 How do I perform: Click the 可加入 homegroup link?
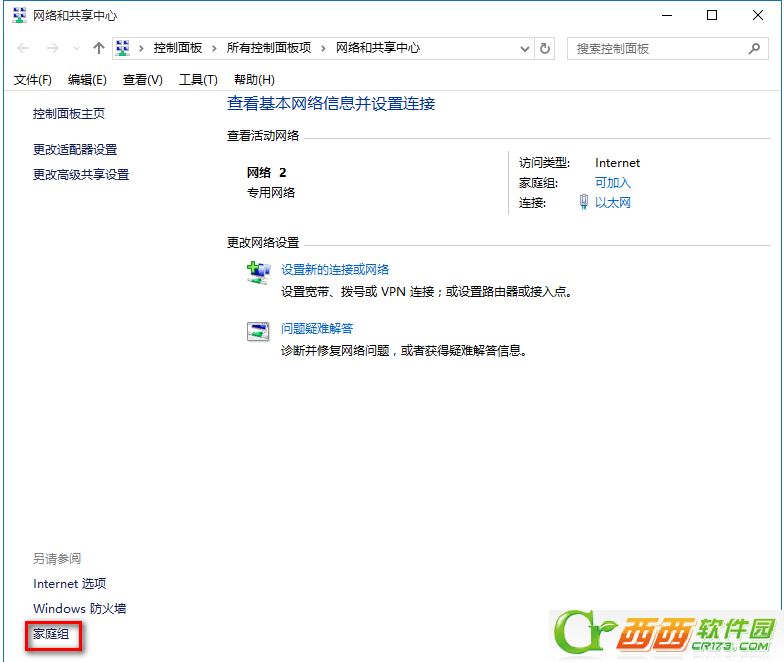pos(612,183)
